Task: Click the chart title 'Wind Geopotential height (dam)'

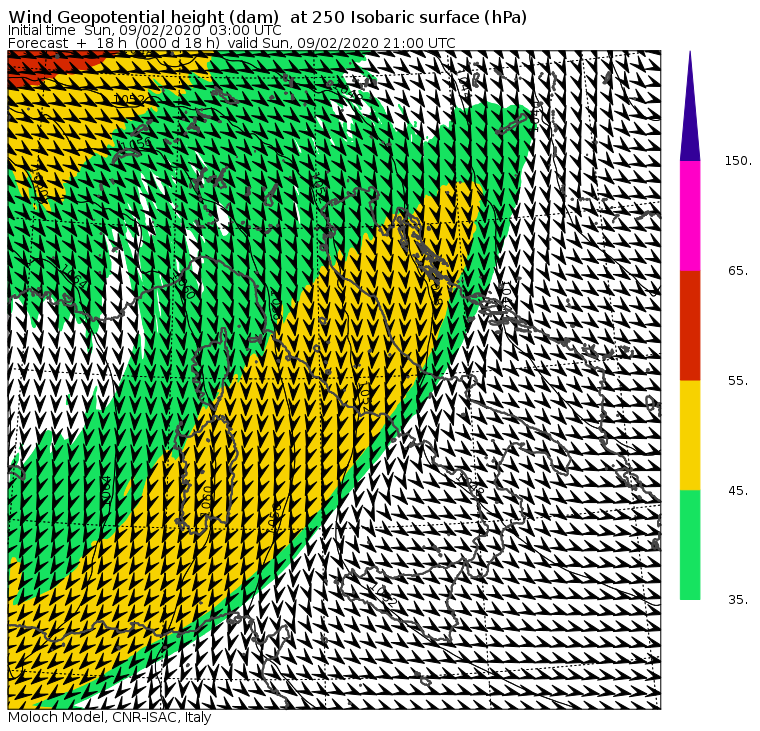Action: coord(143,17)
